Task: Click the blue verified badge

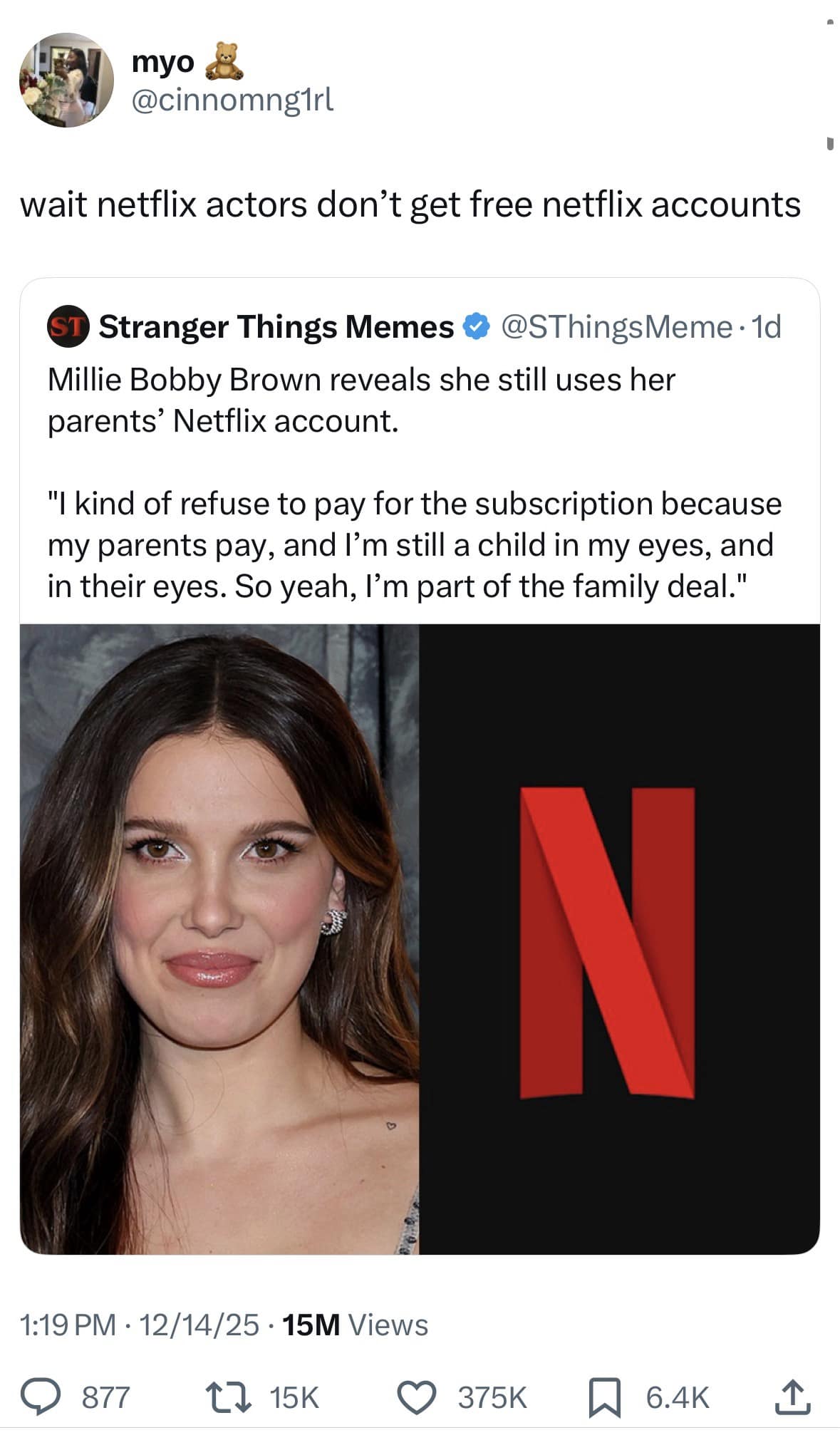Action: click(477, 327)
